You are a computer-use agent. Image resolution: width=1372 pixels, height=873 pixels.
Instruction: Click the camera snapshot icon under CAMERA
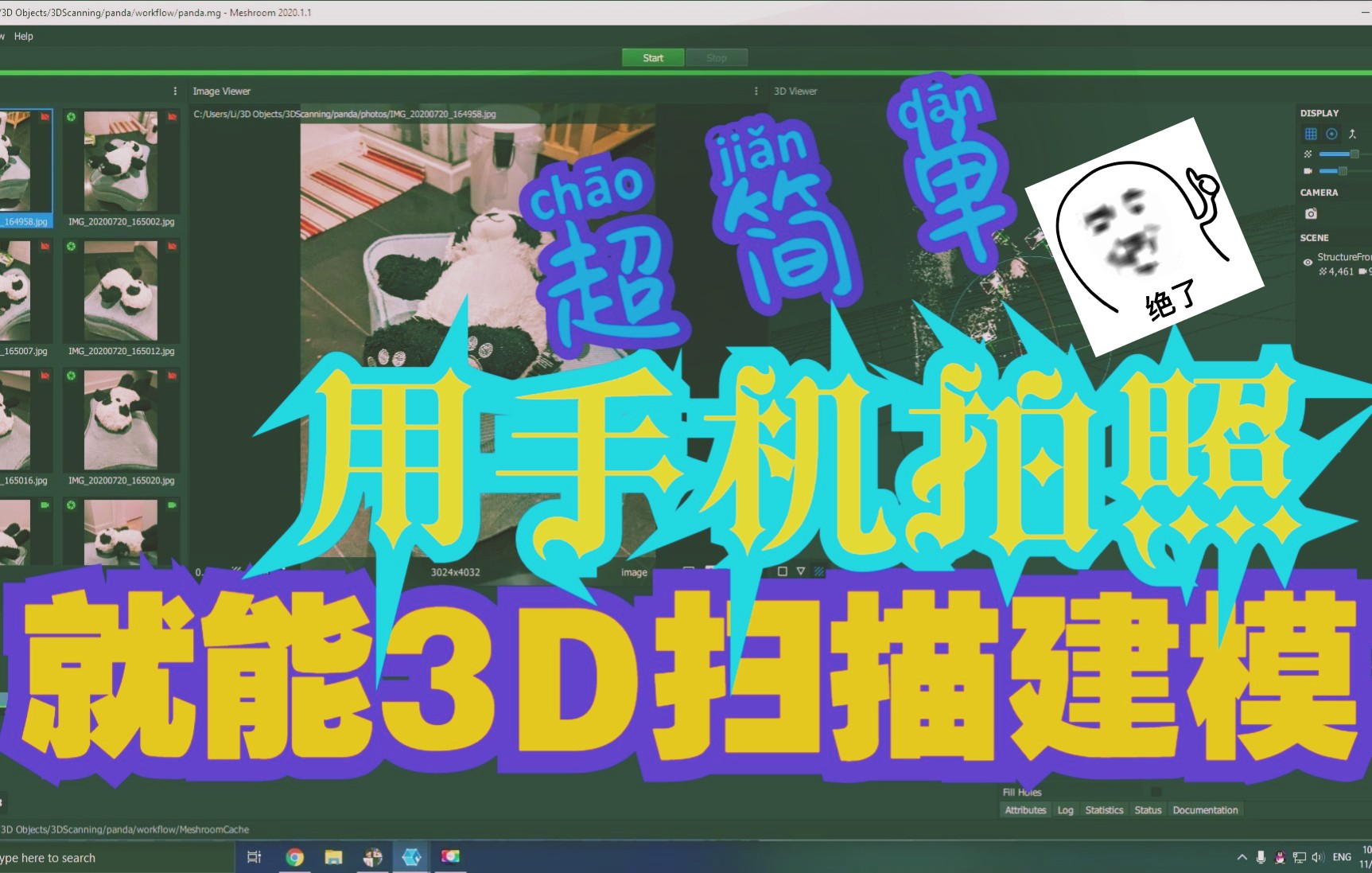tap(1311, 212)
